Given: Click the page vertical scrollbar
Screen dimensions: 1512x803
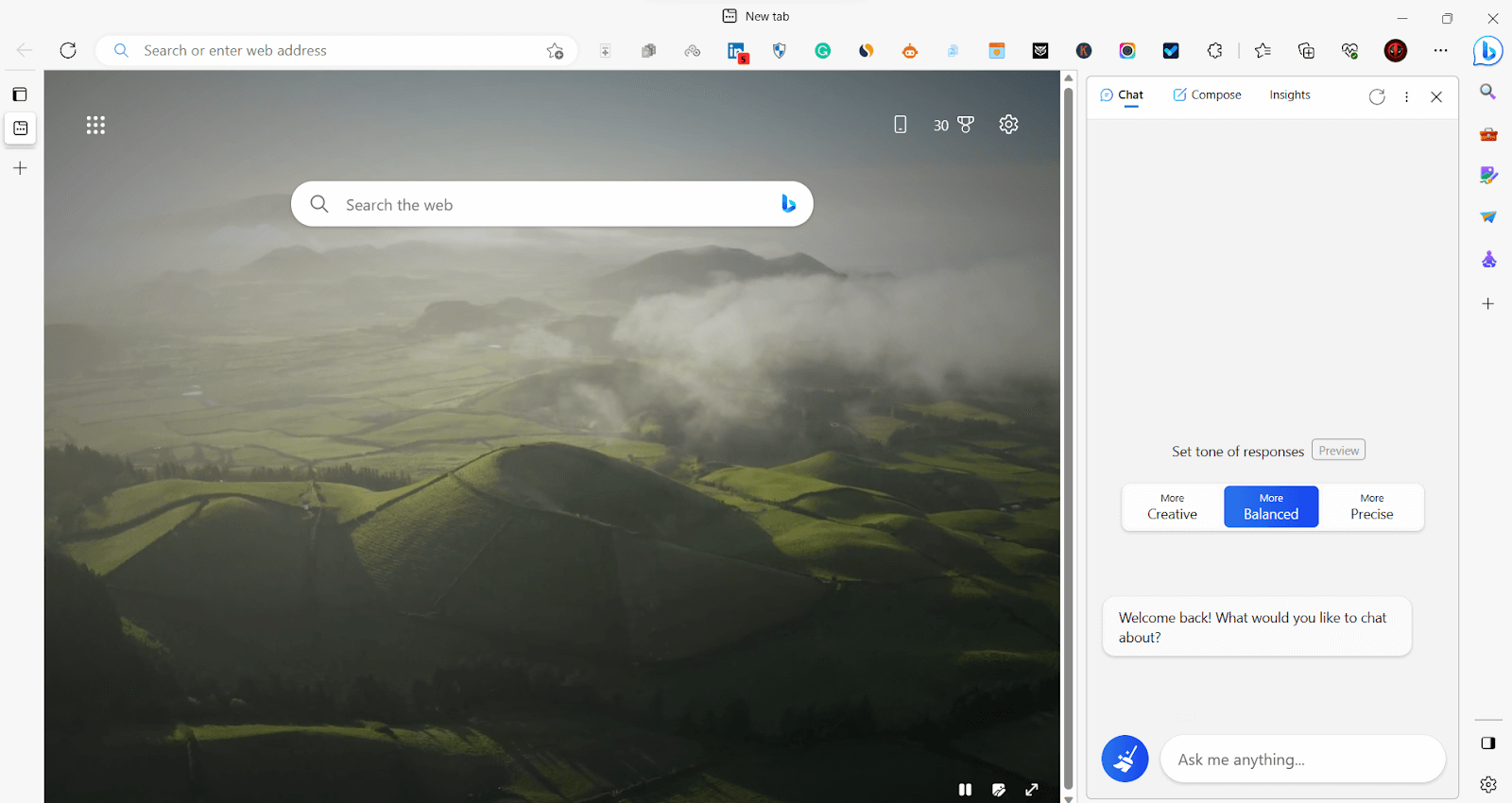Looking at the screenshot, I should (1069, 436).
